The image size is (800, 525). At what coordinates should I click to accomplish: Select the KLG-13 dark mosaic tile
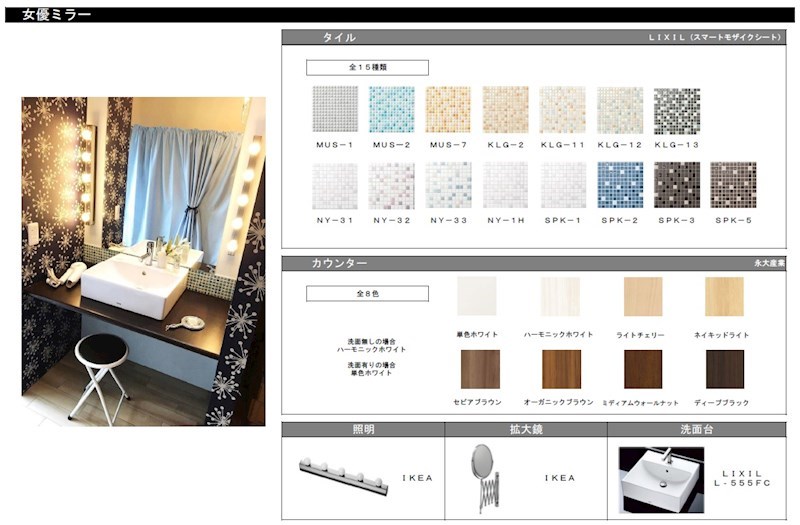tap(676, 110)
